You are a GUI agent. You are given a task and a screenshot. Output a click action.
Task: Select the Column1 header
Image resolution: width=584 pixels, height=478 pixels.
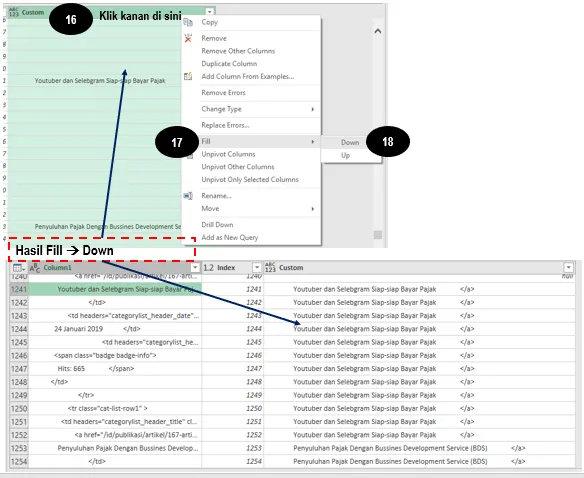[x=114, y=268]
